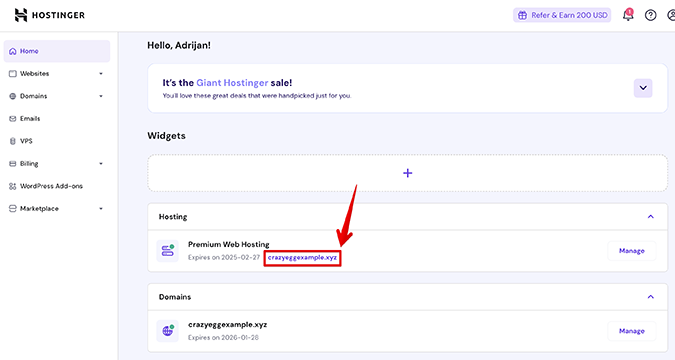The image size is (675, 360).
Task: Manage the Premium Web Hosting plan
Action: click(632, 251)
